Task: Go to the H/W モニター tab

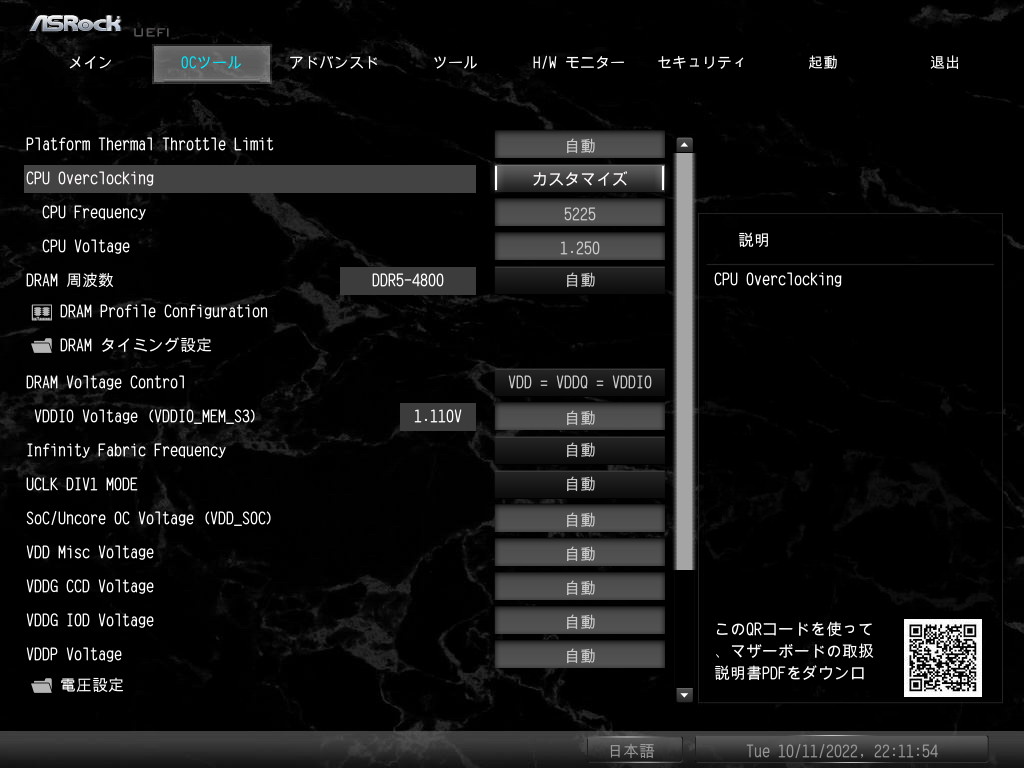Action: tap(579, 63)
